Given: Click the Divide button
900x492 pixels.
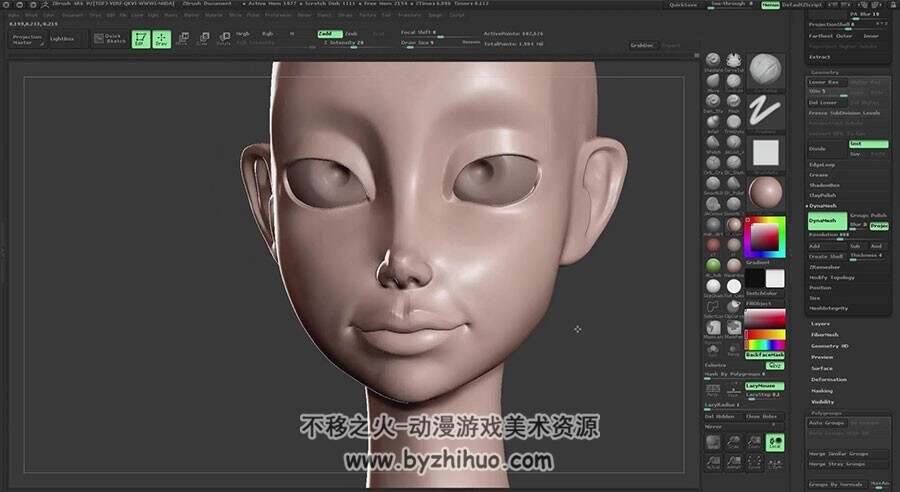Looking at the screenshot, I should coord(827,149).
